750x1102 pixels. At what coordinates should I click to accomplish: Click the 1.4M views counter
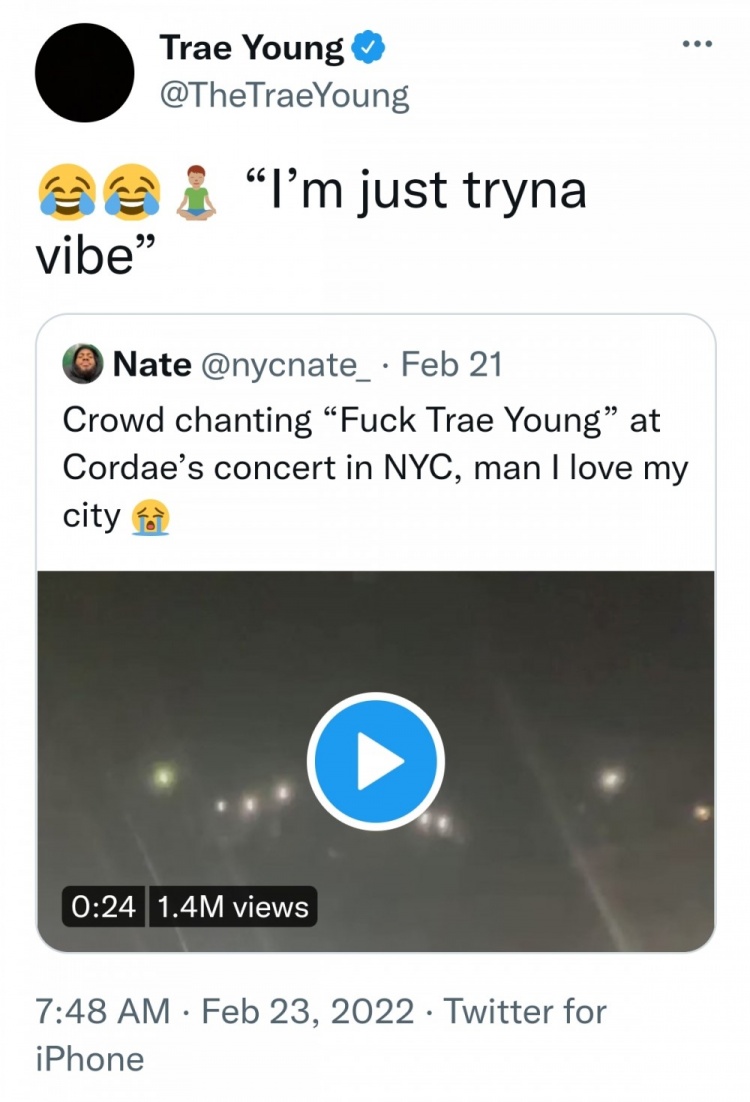233,907
